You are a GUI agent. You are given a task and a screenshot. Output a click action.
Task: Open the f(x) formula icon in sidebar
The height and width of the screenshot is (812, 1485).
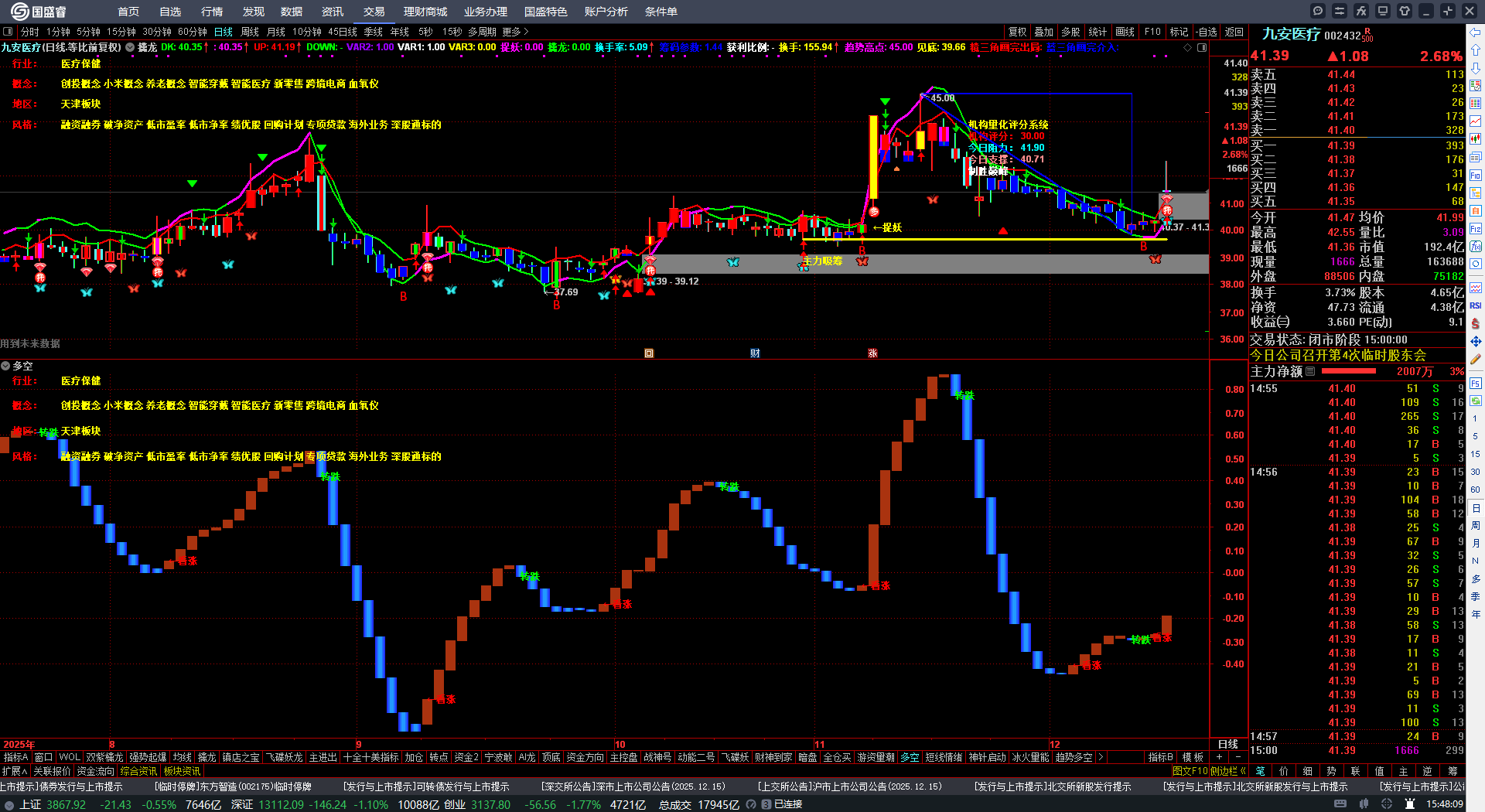coord(1476,247)
